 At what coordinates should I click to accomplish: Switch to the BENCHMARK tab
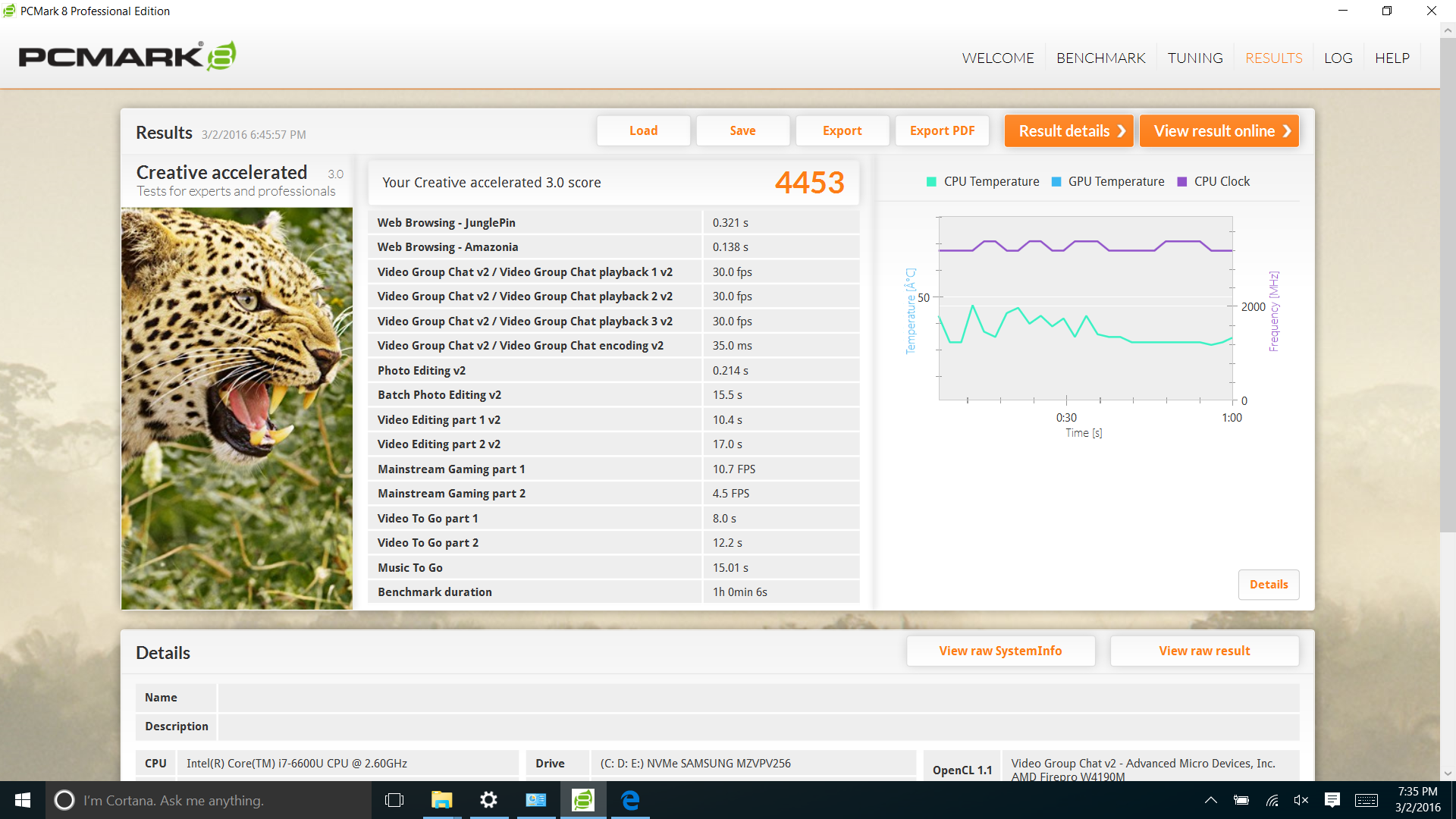click(x=1100, y=58)
